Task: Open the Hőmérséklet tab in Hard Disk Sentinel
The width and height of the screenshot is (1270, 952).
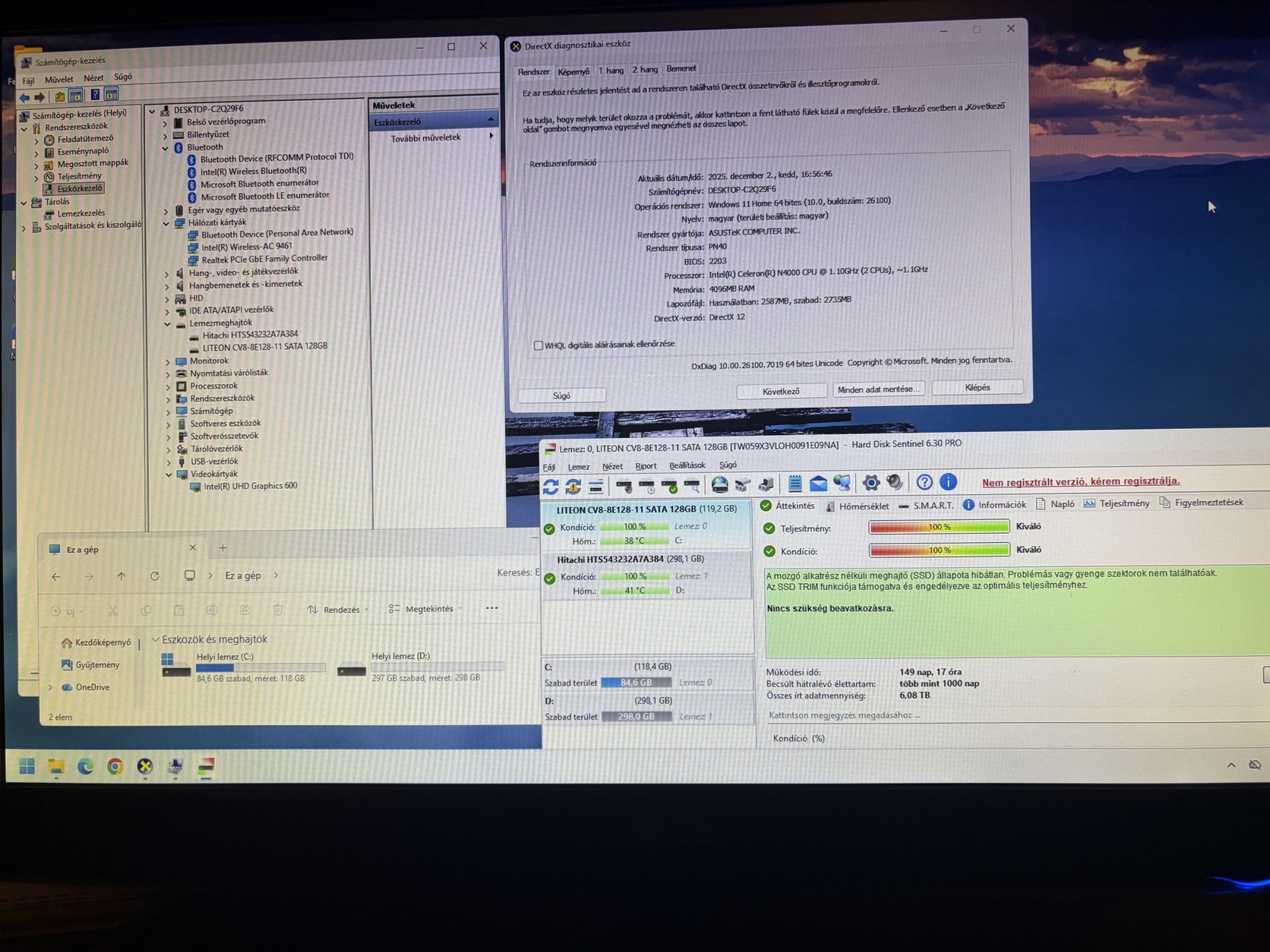Action: click(x=857, y=506)
